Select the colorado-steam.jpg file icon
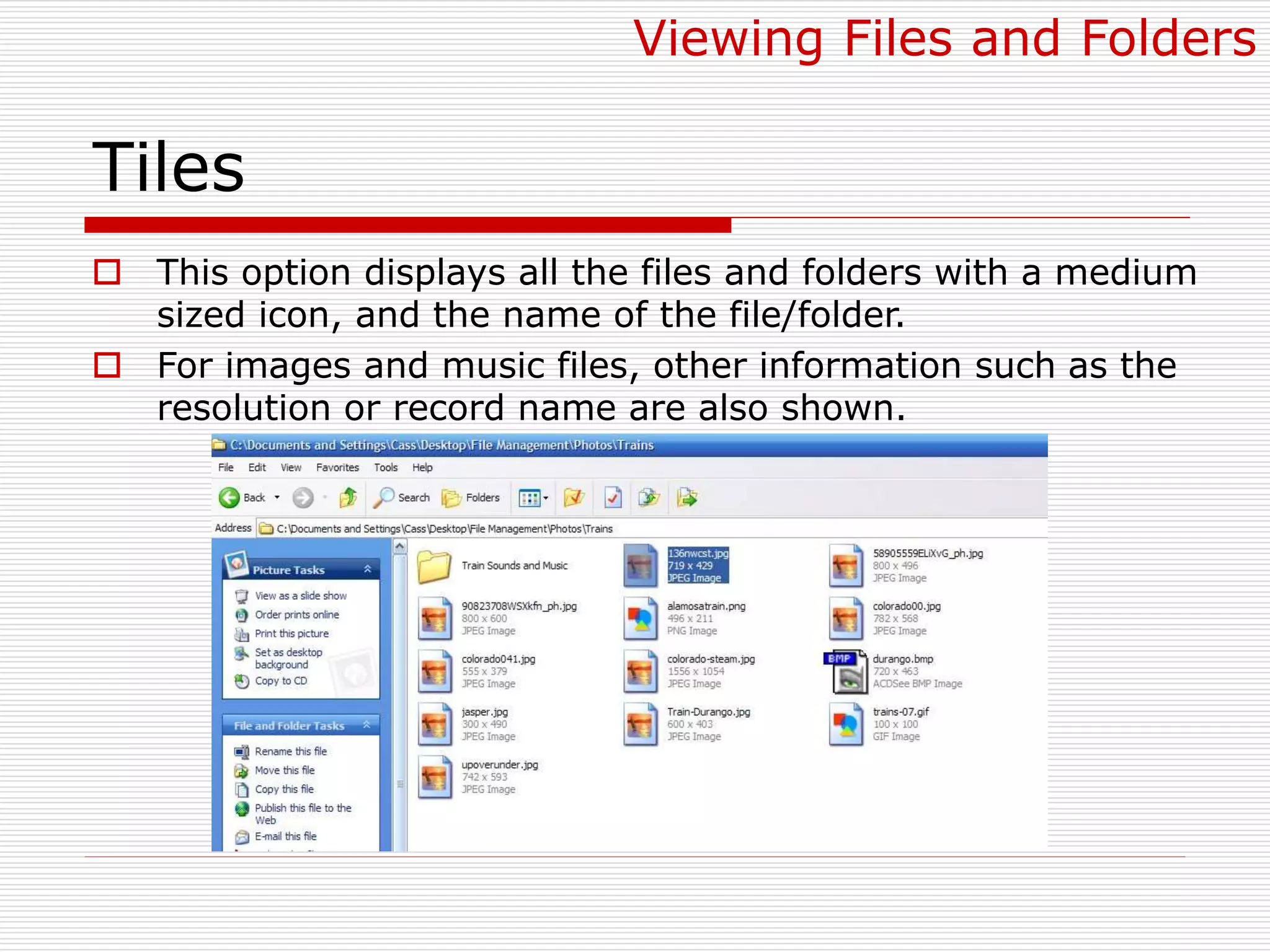1270x952 pixels. (640, 671)
